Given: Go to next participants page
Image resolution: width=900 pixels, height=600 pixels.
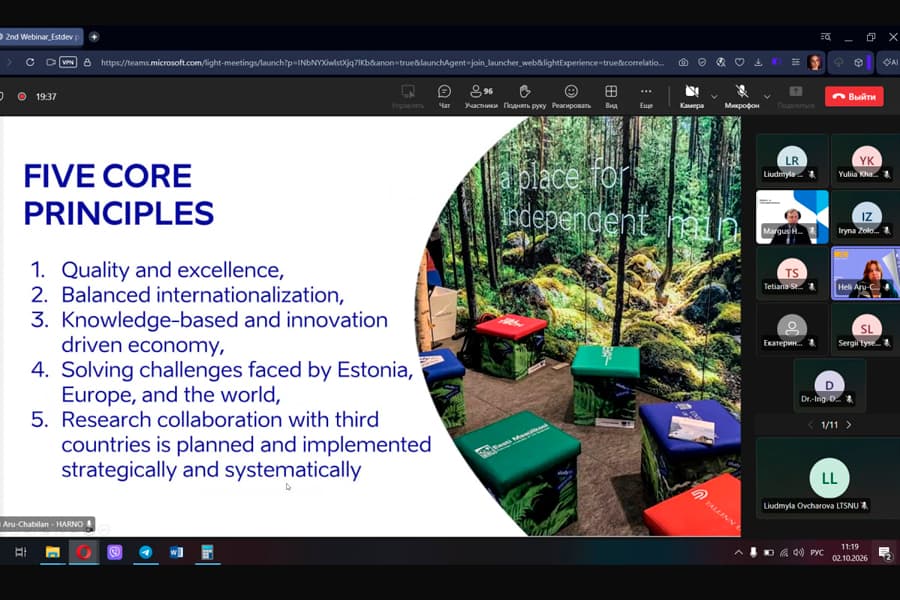Looking at the screenshot, I should [x=849, y=425].
